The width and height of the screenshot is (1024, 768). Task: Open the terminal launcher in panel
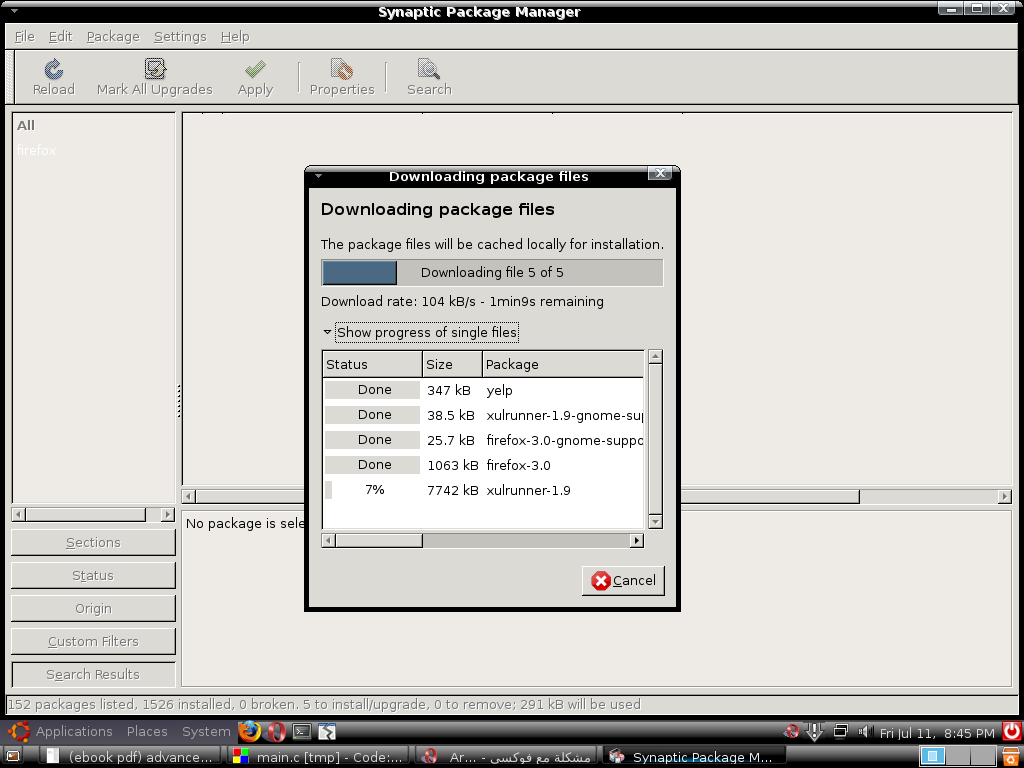[302, 731]
